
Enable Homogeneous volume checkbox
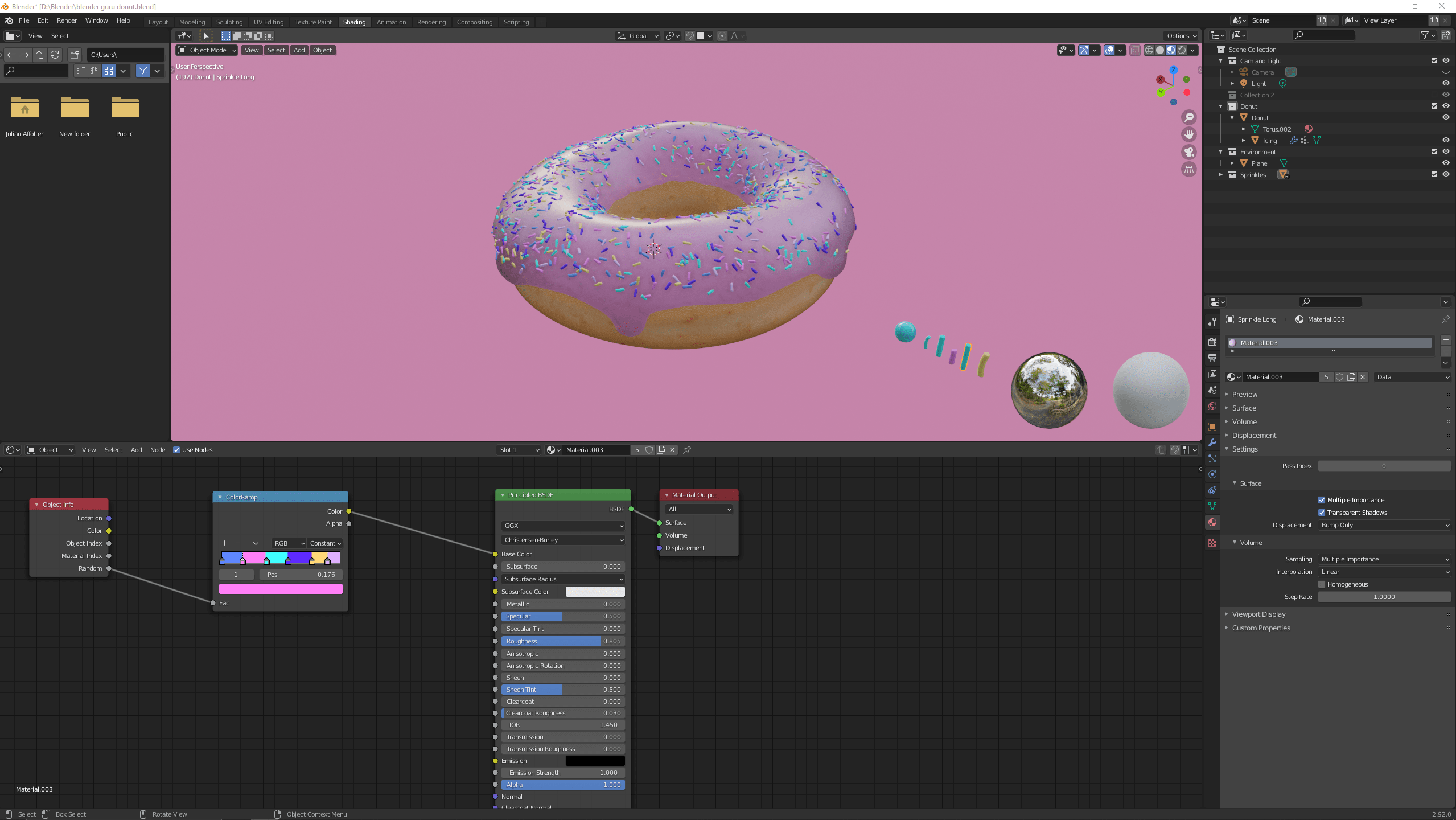[1322, 584]
